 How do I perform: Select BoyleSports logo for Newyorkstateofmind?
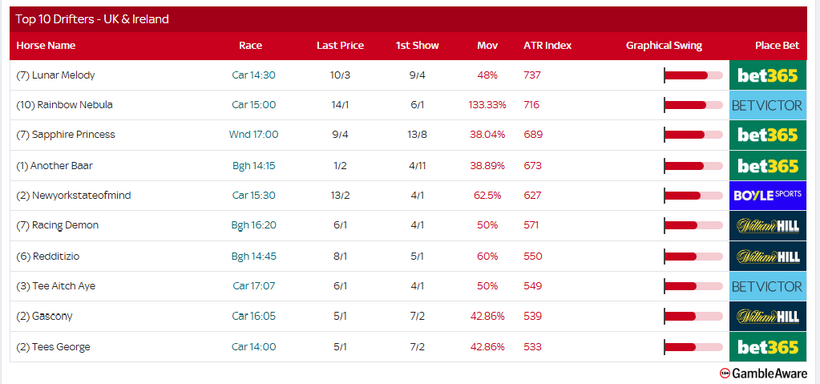(768, 196)
